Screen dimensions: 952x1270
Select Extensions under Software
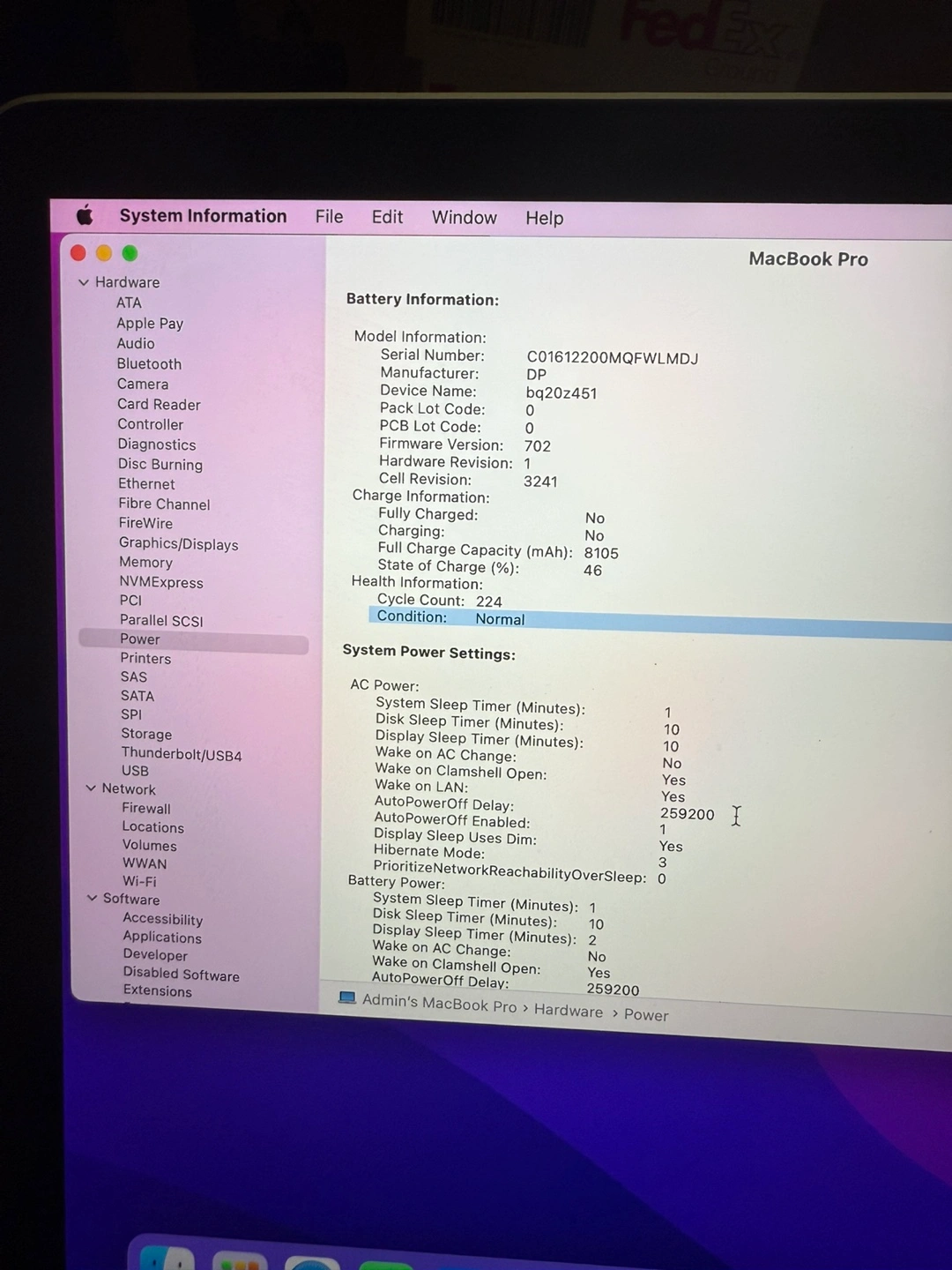click(x=158, y=990)
